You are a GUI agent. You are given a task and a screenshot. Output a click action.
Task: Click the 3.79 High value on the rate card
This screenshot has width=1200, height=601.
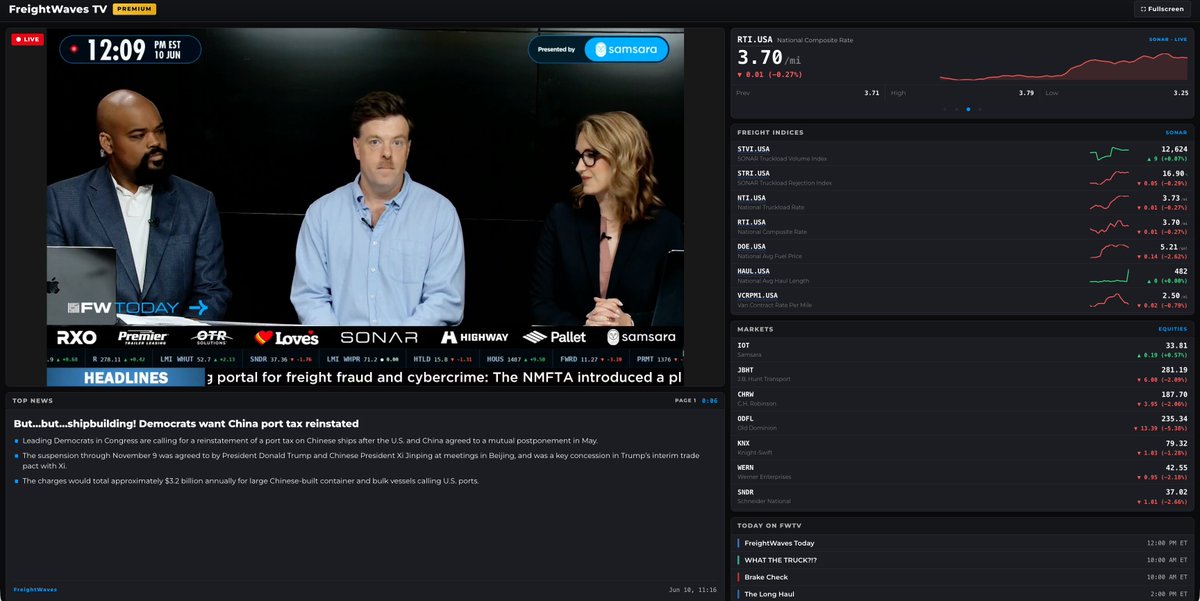(1026, 93)
